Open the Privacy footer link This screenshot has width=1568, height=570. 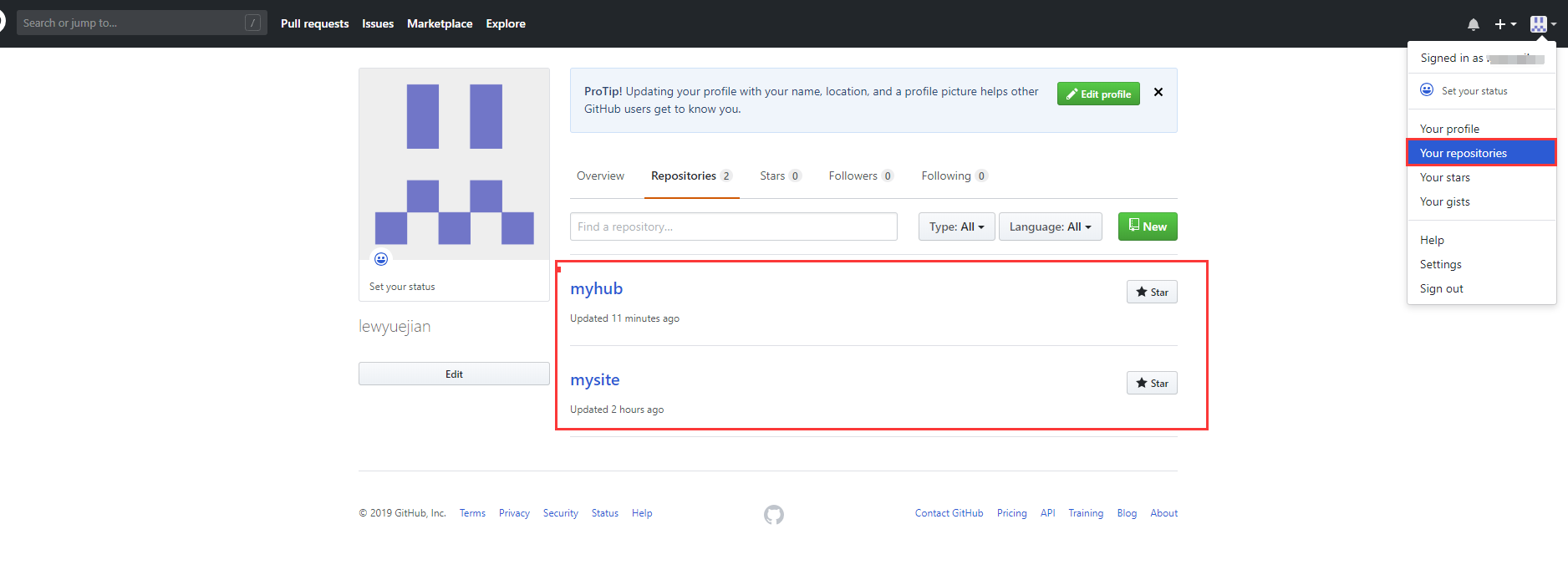point(514,513)
